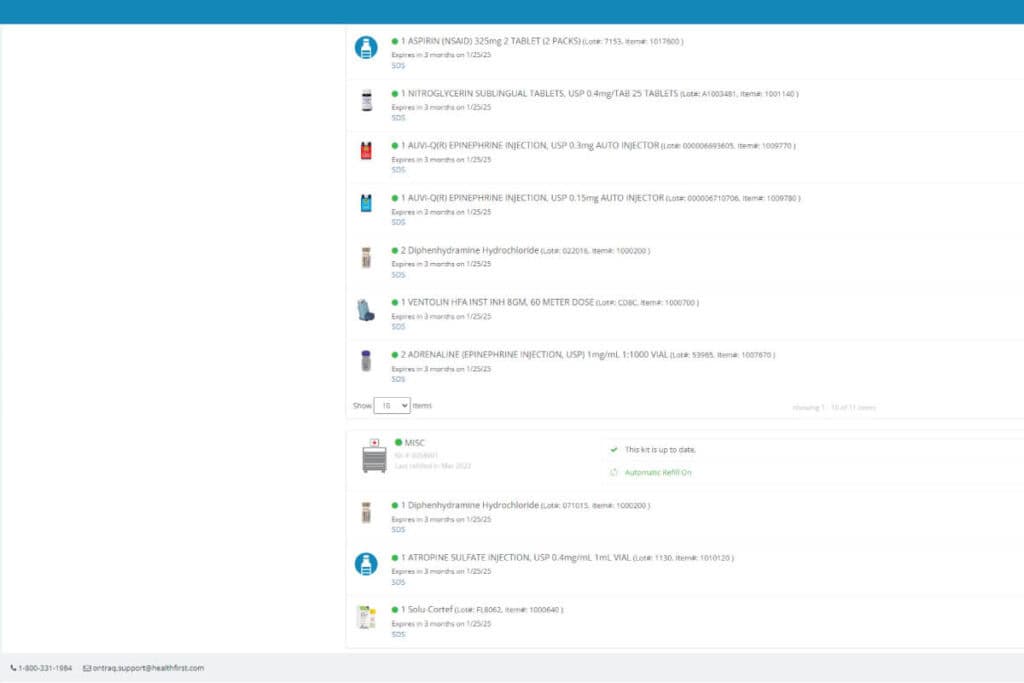Select the Ventolin HFA 60 Meter Dose title
This screenshot has height=683, width=1024.
(498, 302)
